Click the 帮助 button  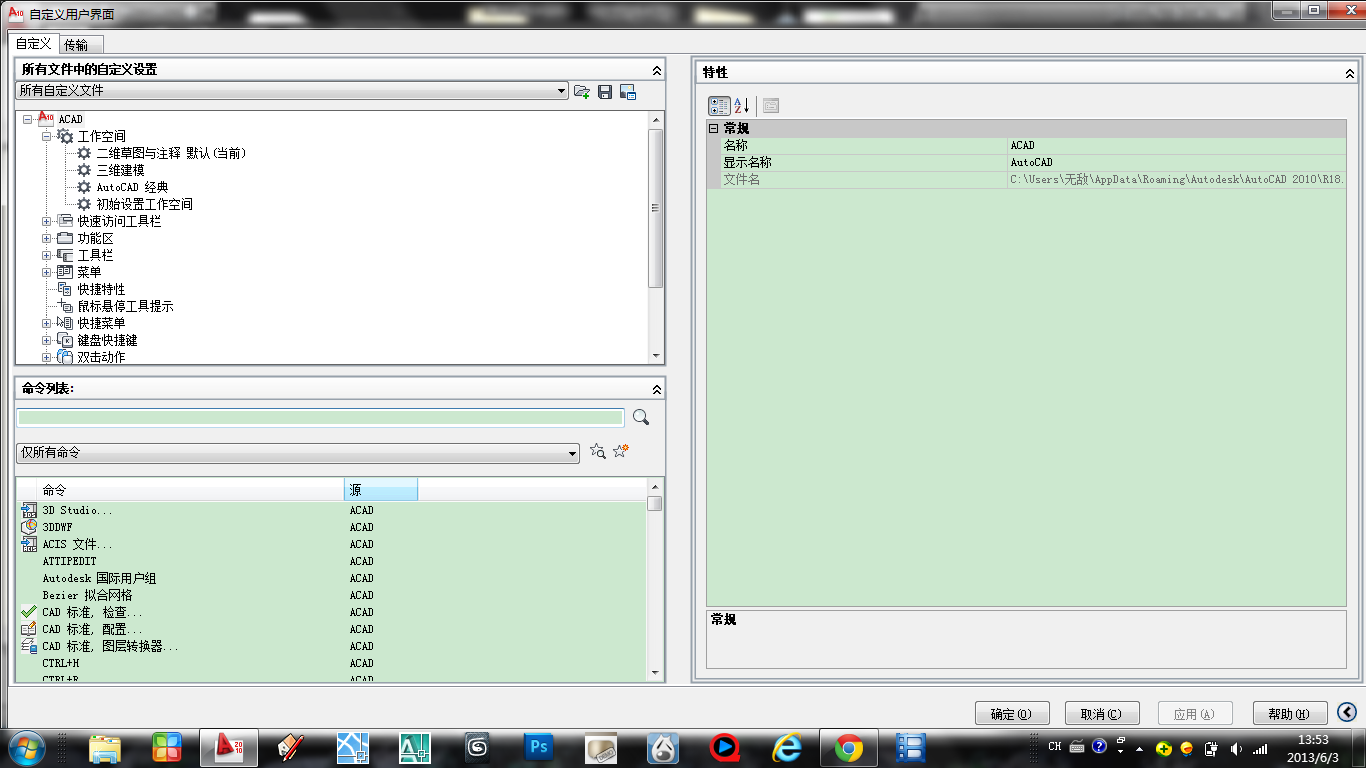point(1289,714)
